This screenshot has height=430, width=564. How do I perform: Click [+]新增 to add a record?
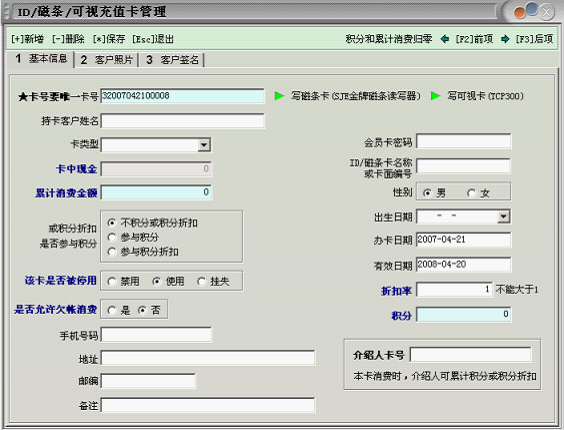click(x=28, y=39)
